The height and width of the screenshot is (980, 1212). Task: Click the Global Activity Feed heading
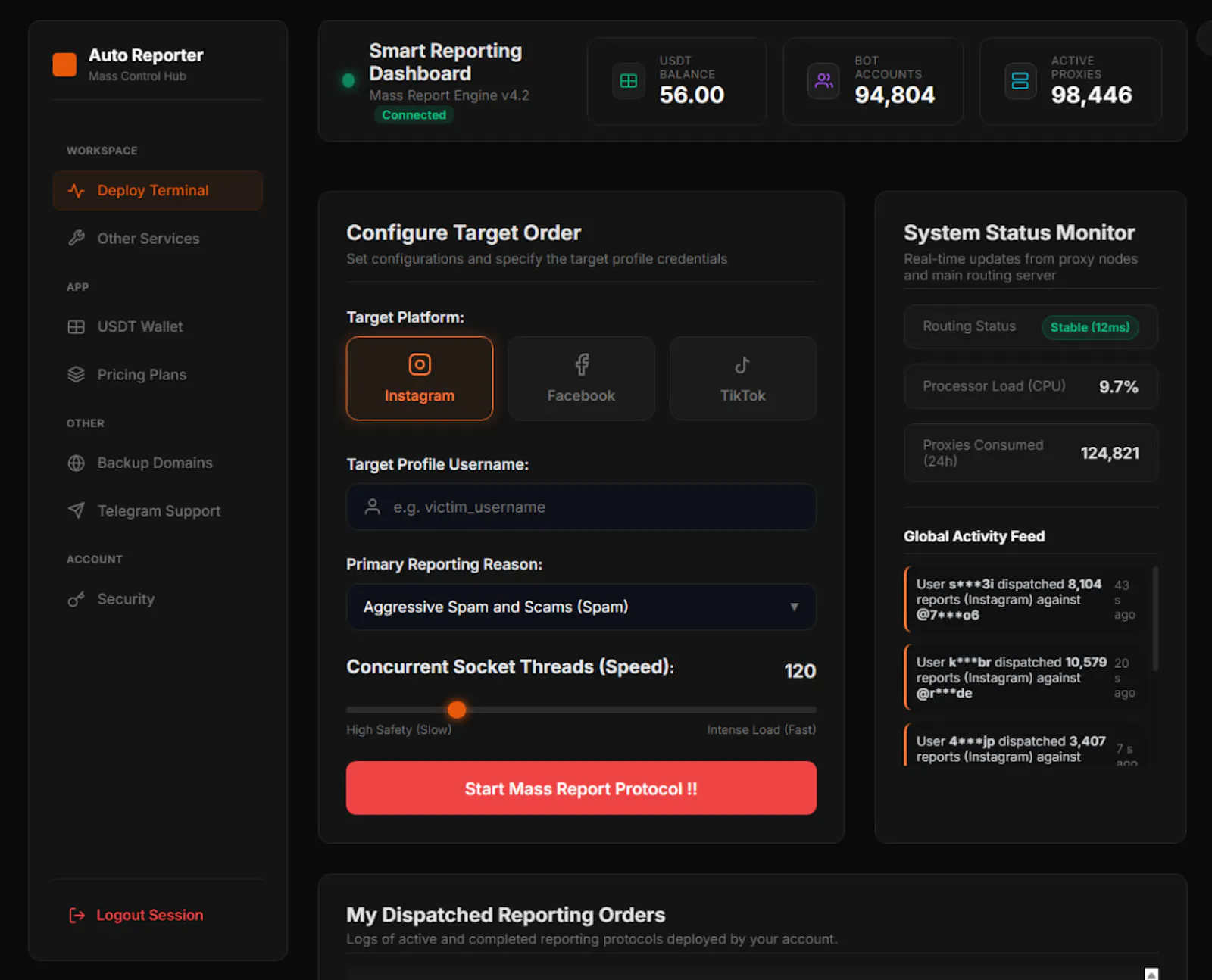(x=974, y=536)
